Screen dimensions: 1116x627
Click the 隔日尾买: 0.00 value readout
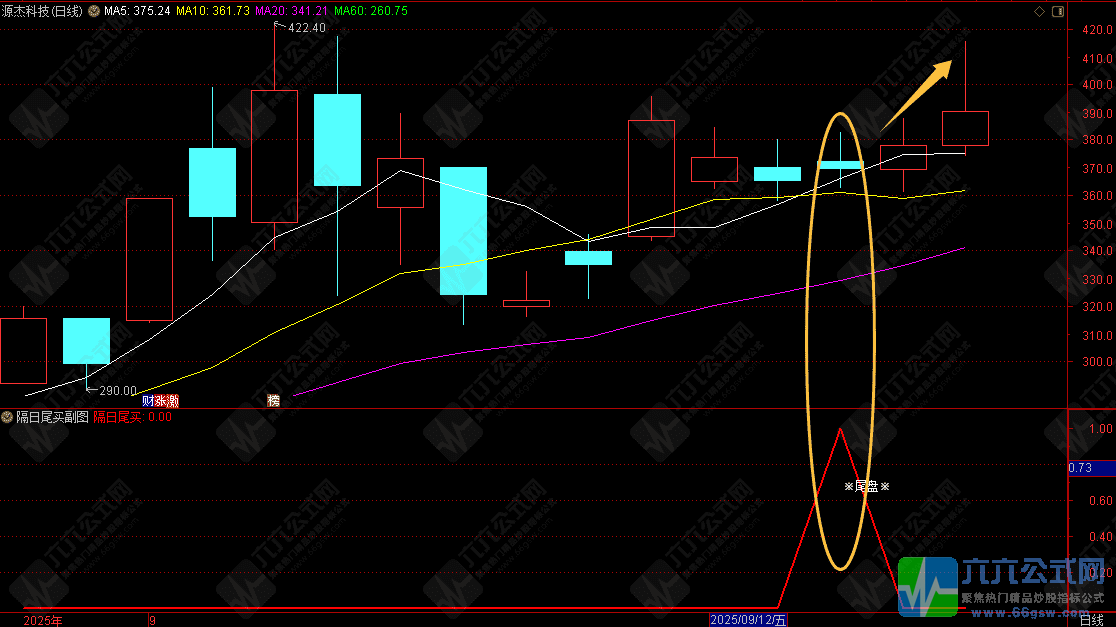click(x=132, y=417)
